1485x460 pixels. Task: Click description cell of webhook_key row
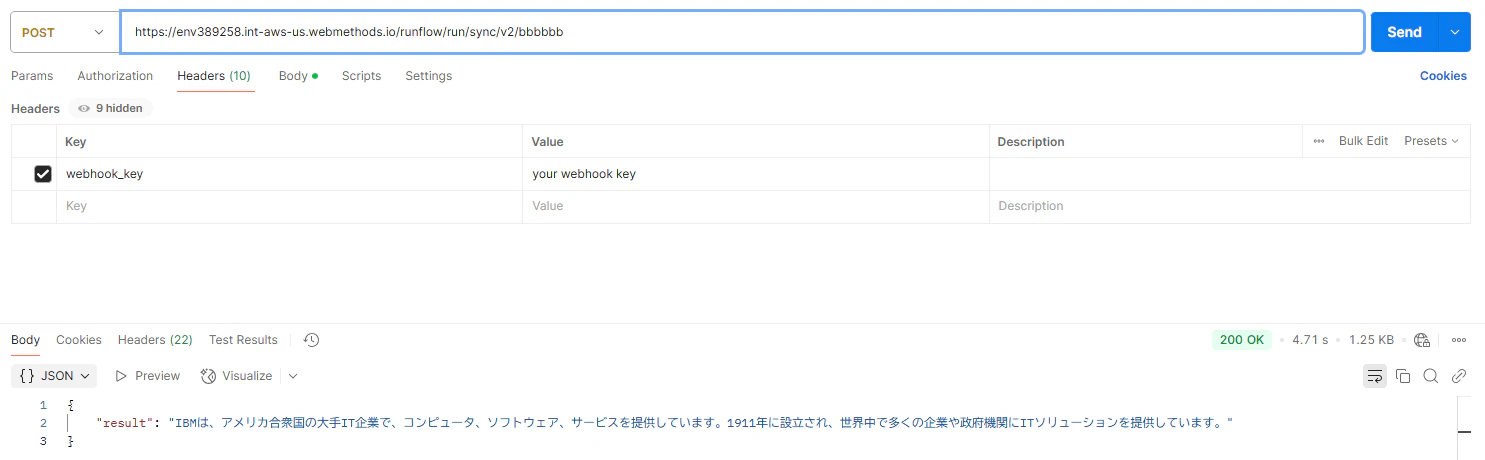[x=1230, y=174]
